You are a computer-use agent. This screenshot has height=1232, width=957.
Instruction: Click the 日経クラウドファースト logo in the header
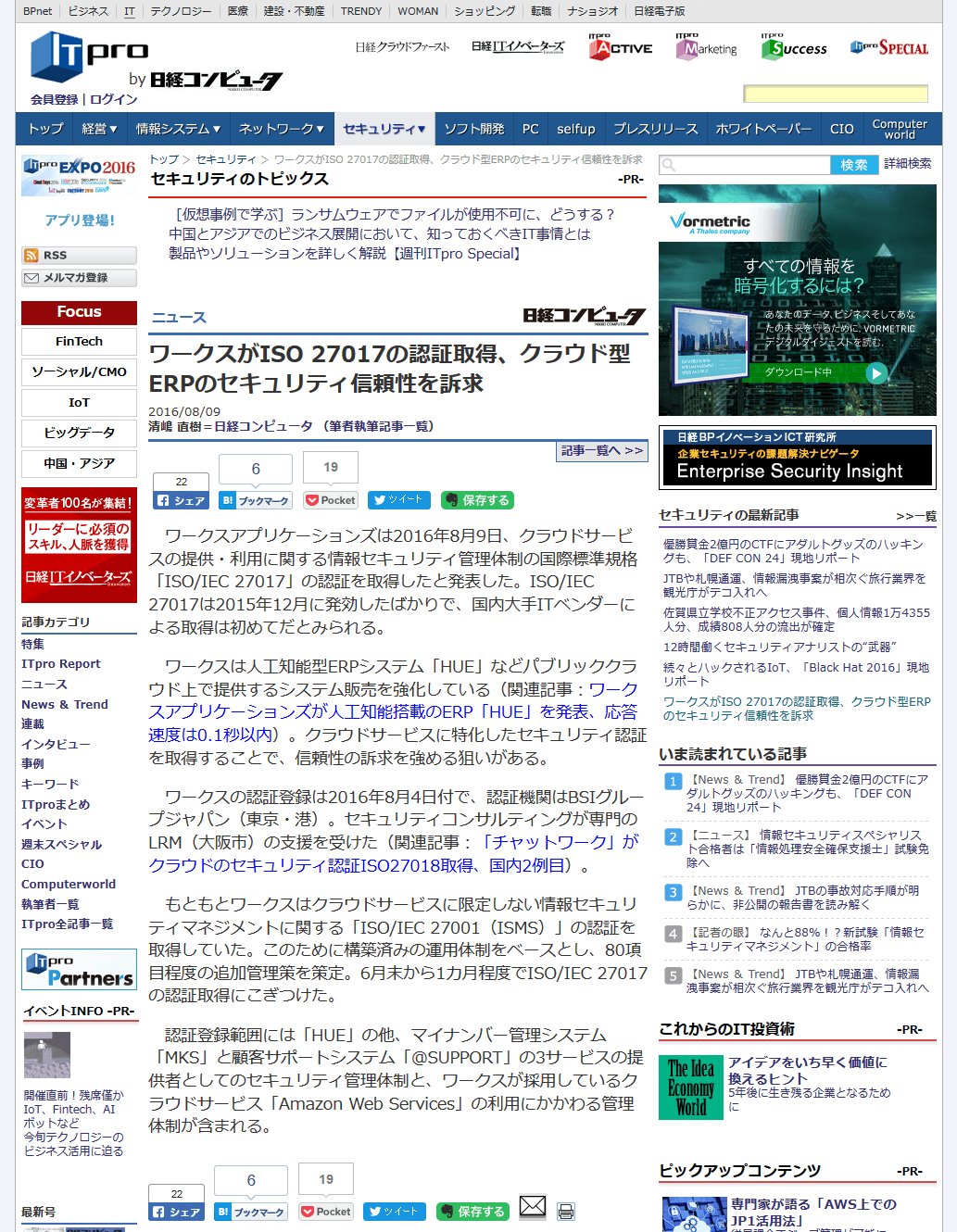click(x=403, y=47)
